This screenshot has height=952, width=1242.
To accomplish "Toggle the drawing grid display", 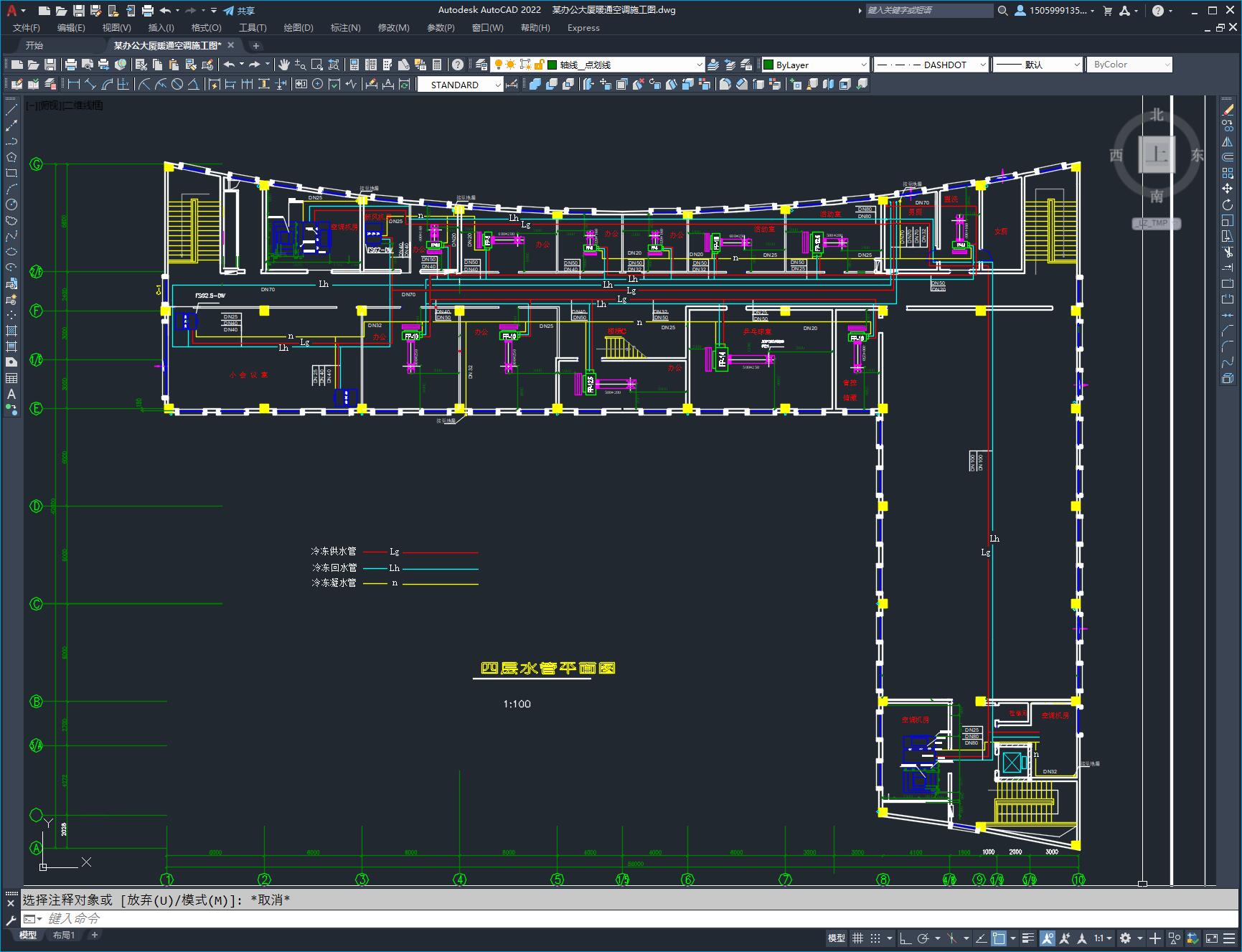I will (858, 938).
